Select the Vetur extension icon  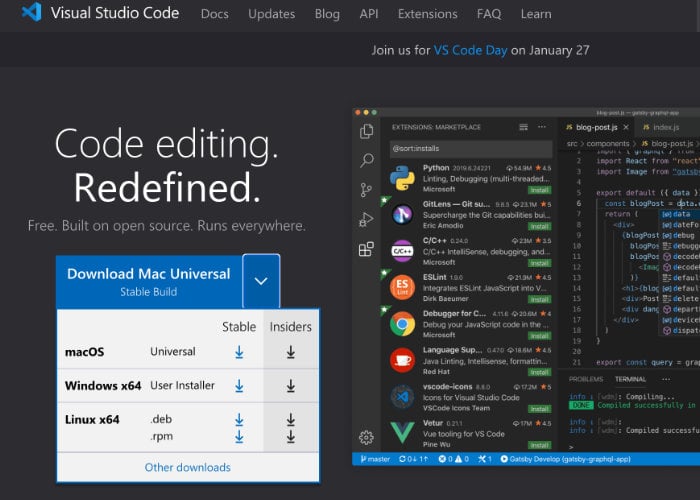(x=402, y=432)
